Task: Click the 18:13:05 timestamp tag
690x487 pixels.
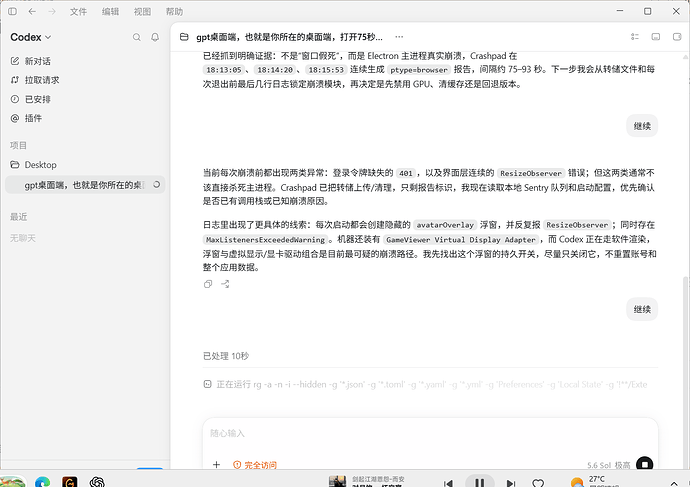Action: [x=224, y=70]
